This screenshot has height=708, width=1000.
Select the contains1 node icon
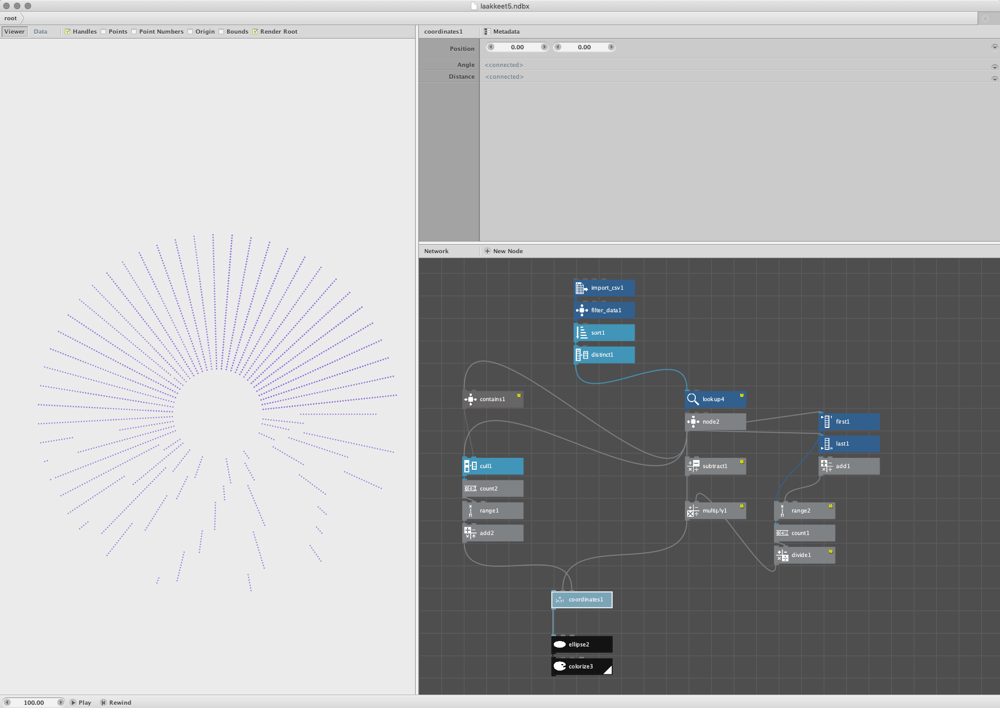tap(470, 399)
